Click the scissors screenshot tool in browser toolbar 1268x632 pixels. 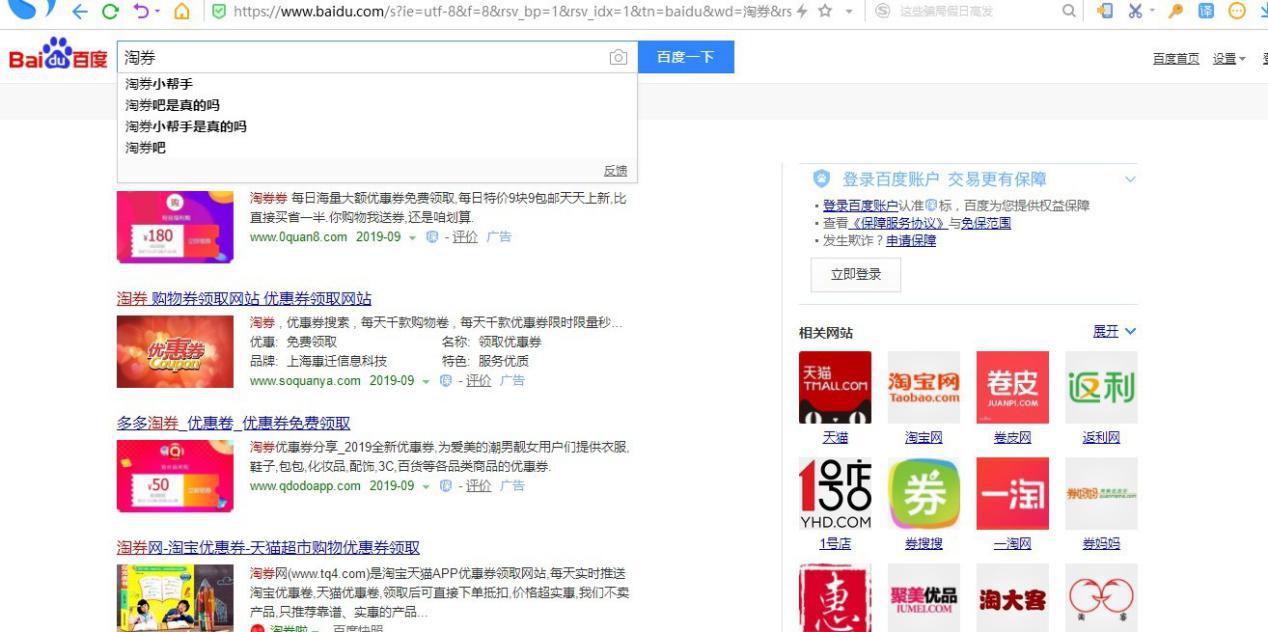point(1136,10)
